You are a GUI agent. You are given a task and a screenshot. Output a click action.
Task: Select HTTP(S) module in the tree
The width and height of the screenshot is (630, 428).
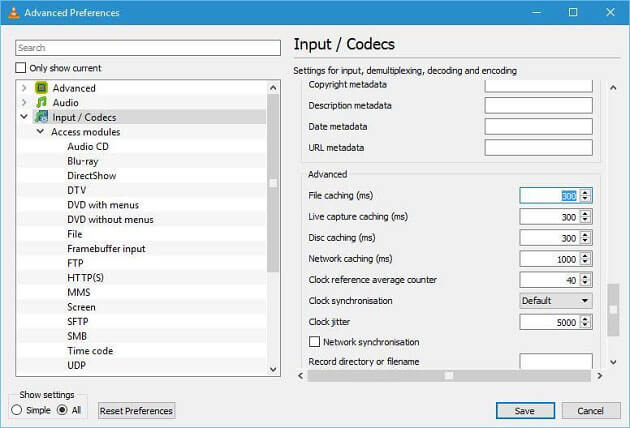click(85, 277)
